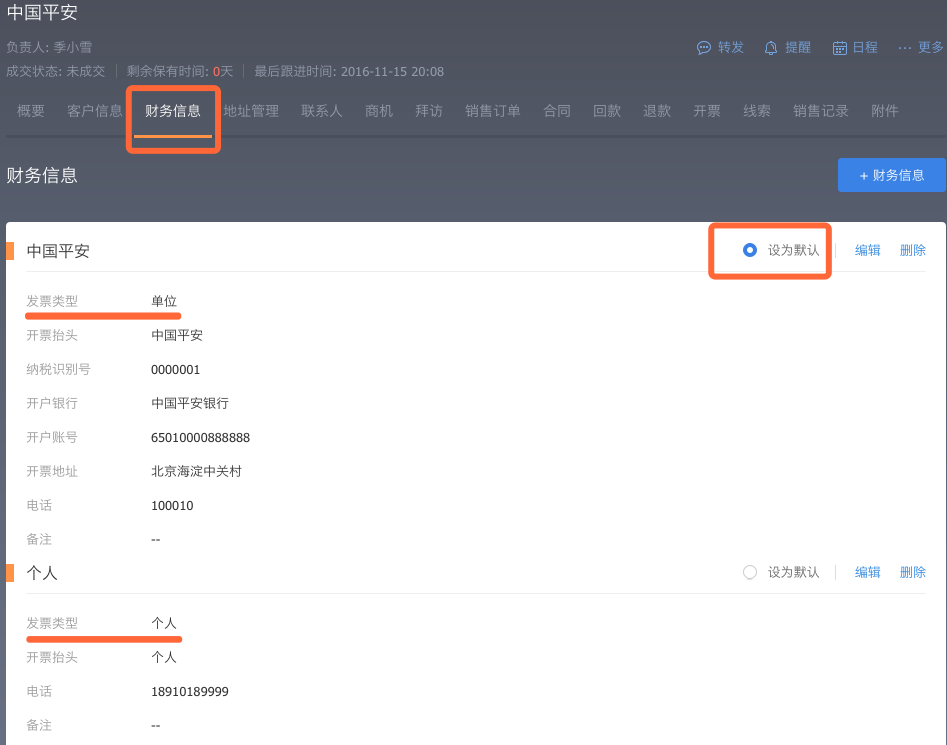Click 删除 for the 个人 record
Image resolution: width=947 pixels, height=745 pixels.
point(913,572)
